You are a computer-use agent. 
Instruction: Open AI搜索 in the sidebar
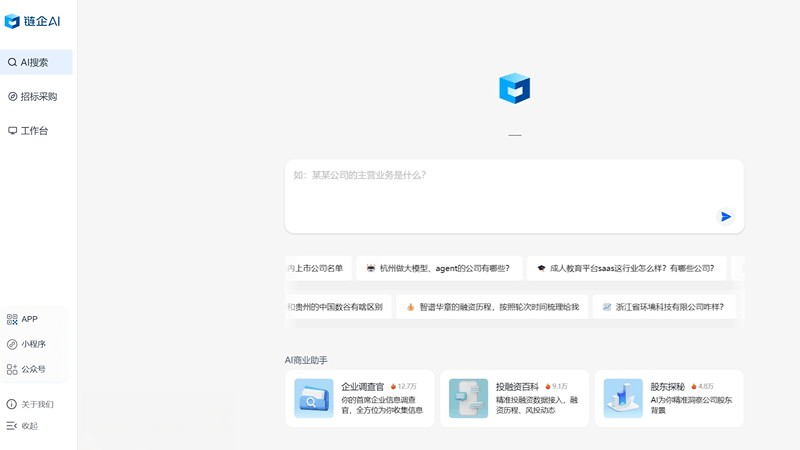coord(36,62)
